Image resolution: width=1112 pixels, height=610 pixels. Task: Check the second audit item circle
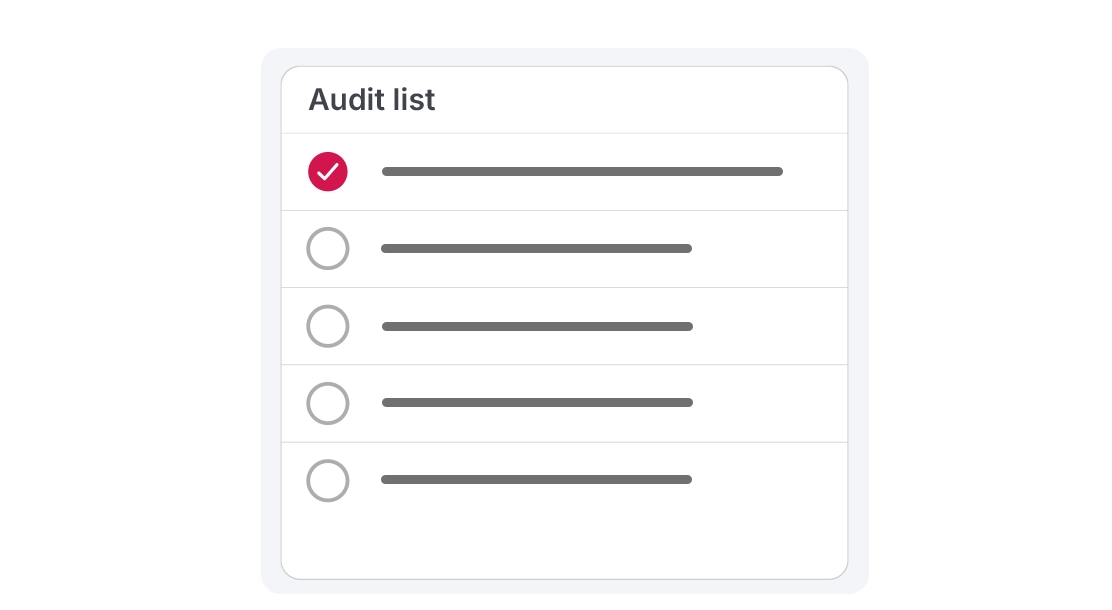[328, 248]
